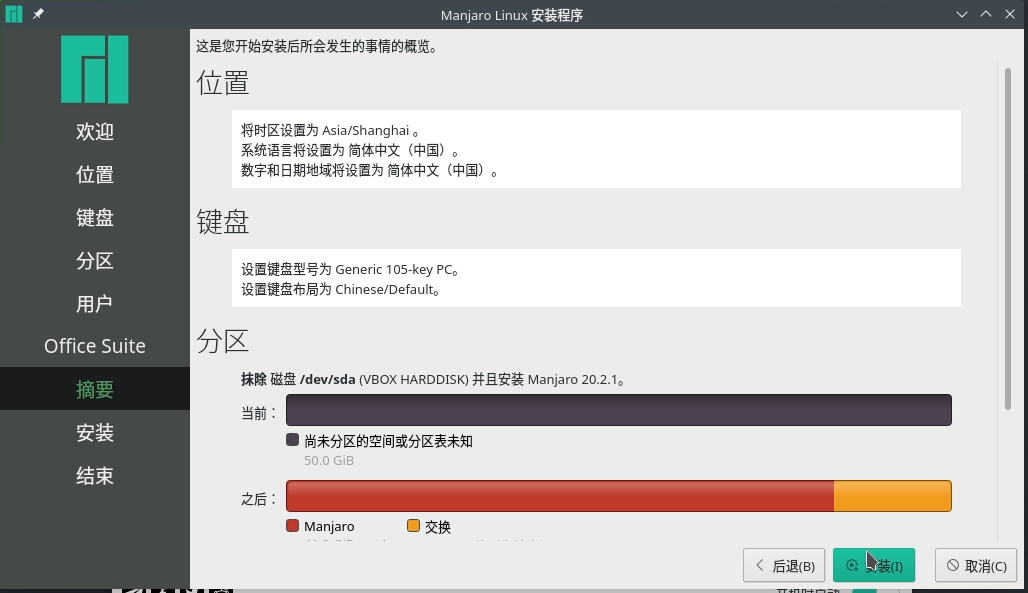Select the 用户 step in the sidebar
The image size is (1028, 593).
(x=95, y=304)
